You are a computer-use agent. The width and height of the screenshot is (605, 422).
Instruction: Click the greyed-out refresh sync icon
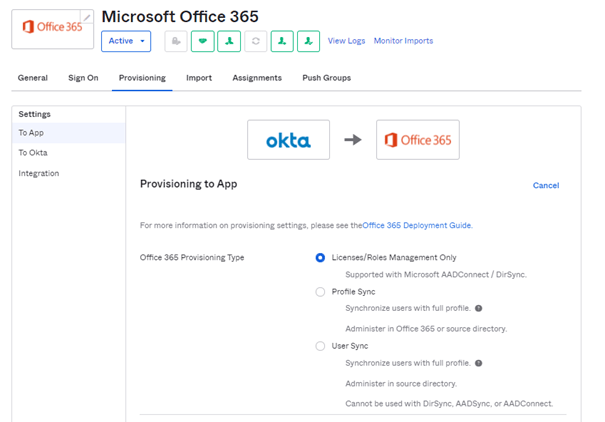point(256,41)
